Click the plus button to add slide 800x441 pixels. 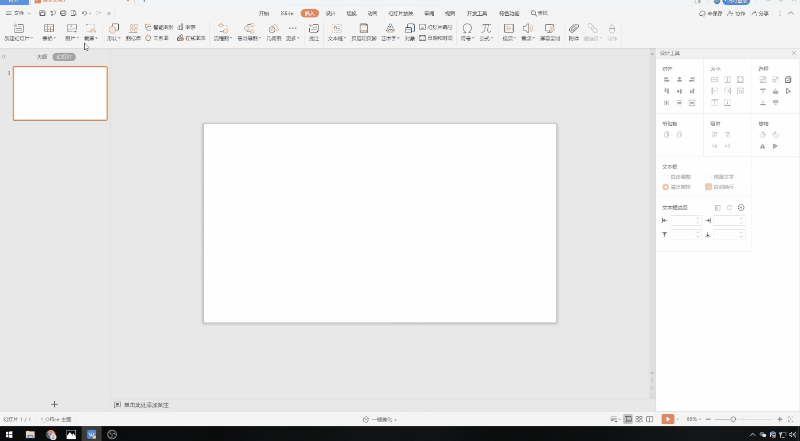pyautogui.click(x=54, y=404)
